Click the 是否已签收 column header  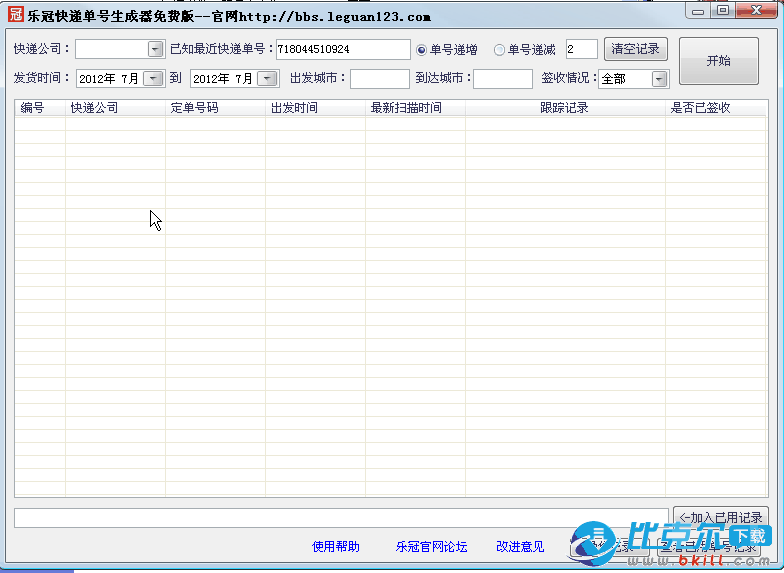click(716, 108)
